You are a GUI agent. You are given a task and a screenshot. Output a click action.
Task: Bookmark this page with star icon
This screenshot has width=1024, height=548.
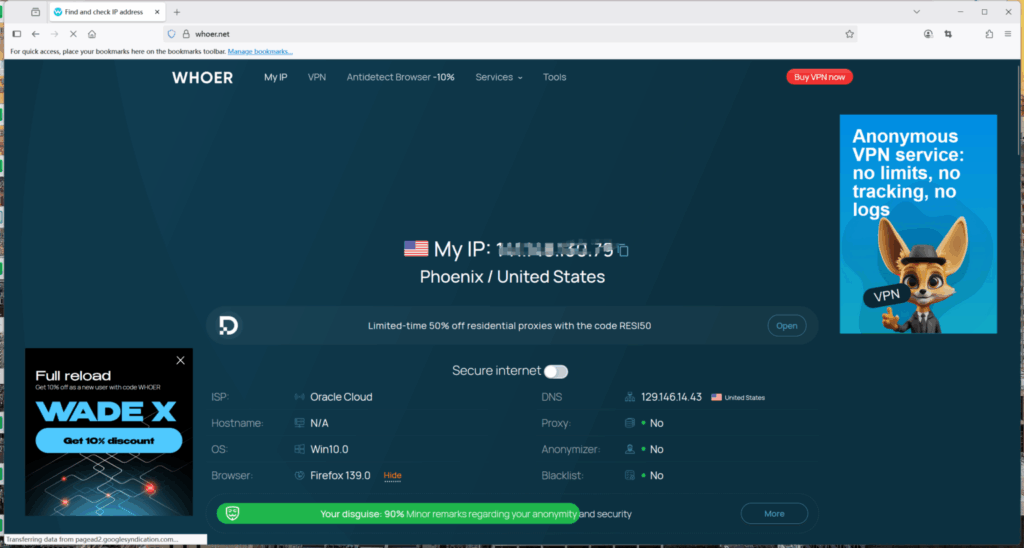point(850,34)
